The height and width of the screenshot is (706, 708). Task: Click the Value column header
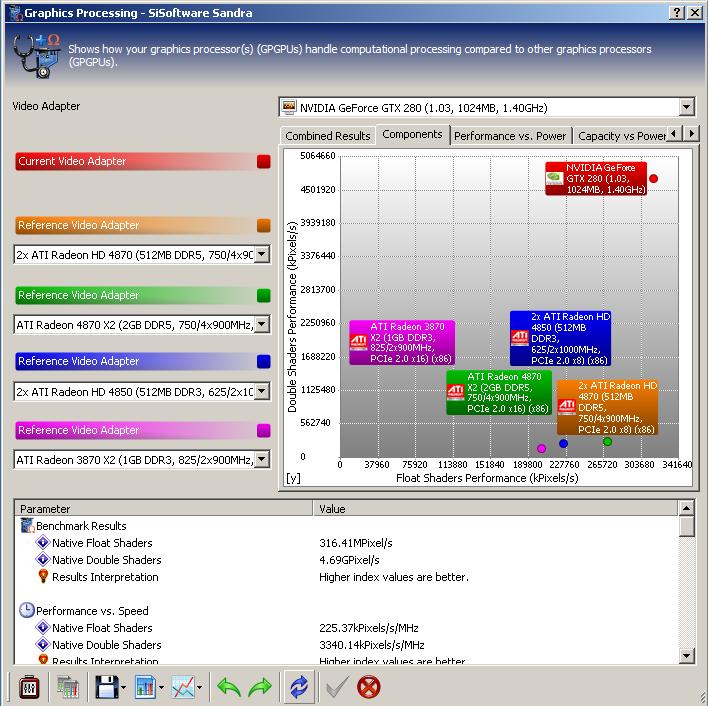tap(496, 509)
